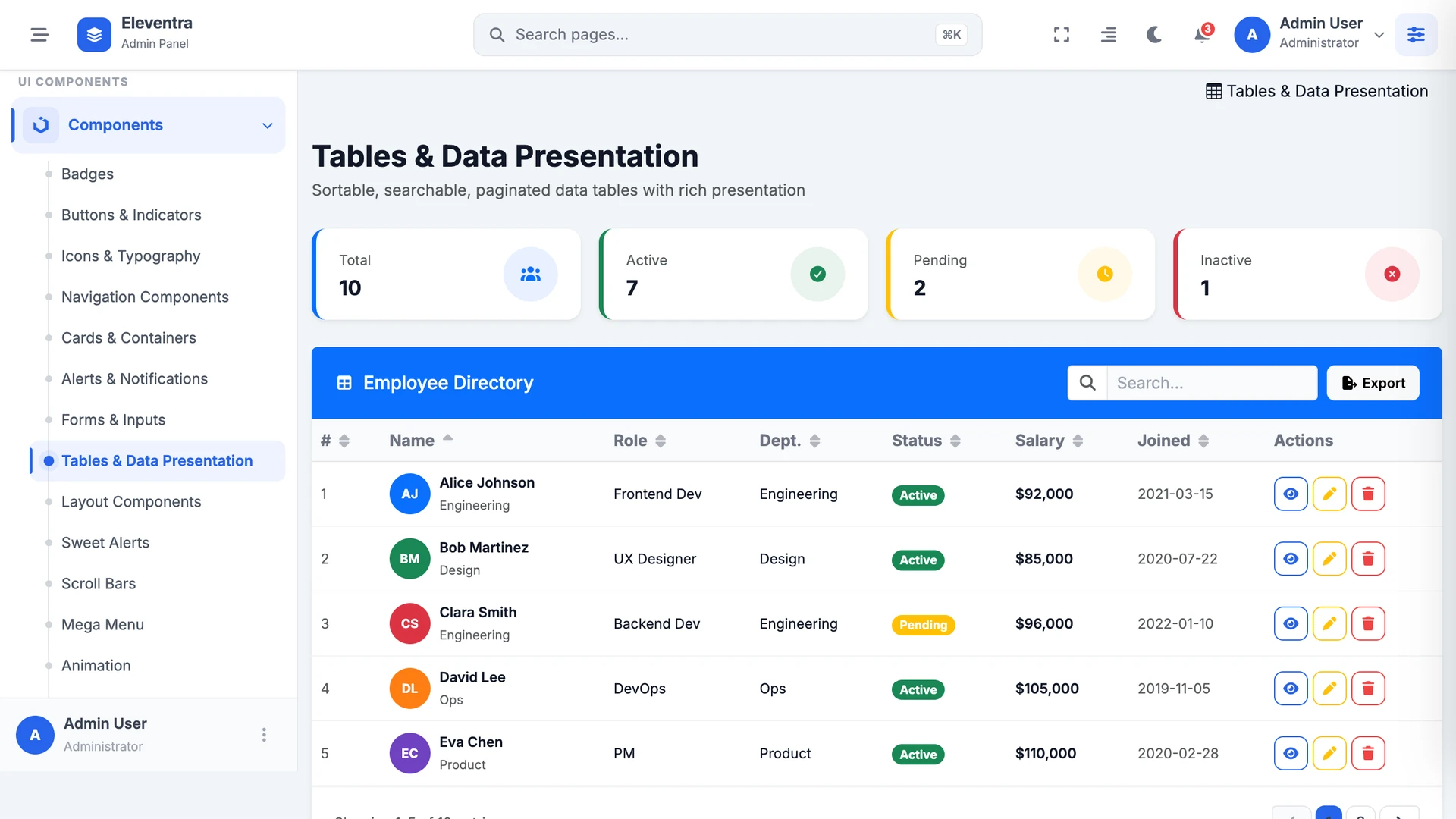
Task: Select Tables & Data Presentation item
Action: click(x=157, y=460)
